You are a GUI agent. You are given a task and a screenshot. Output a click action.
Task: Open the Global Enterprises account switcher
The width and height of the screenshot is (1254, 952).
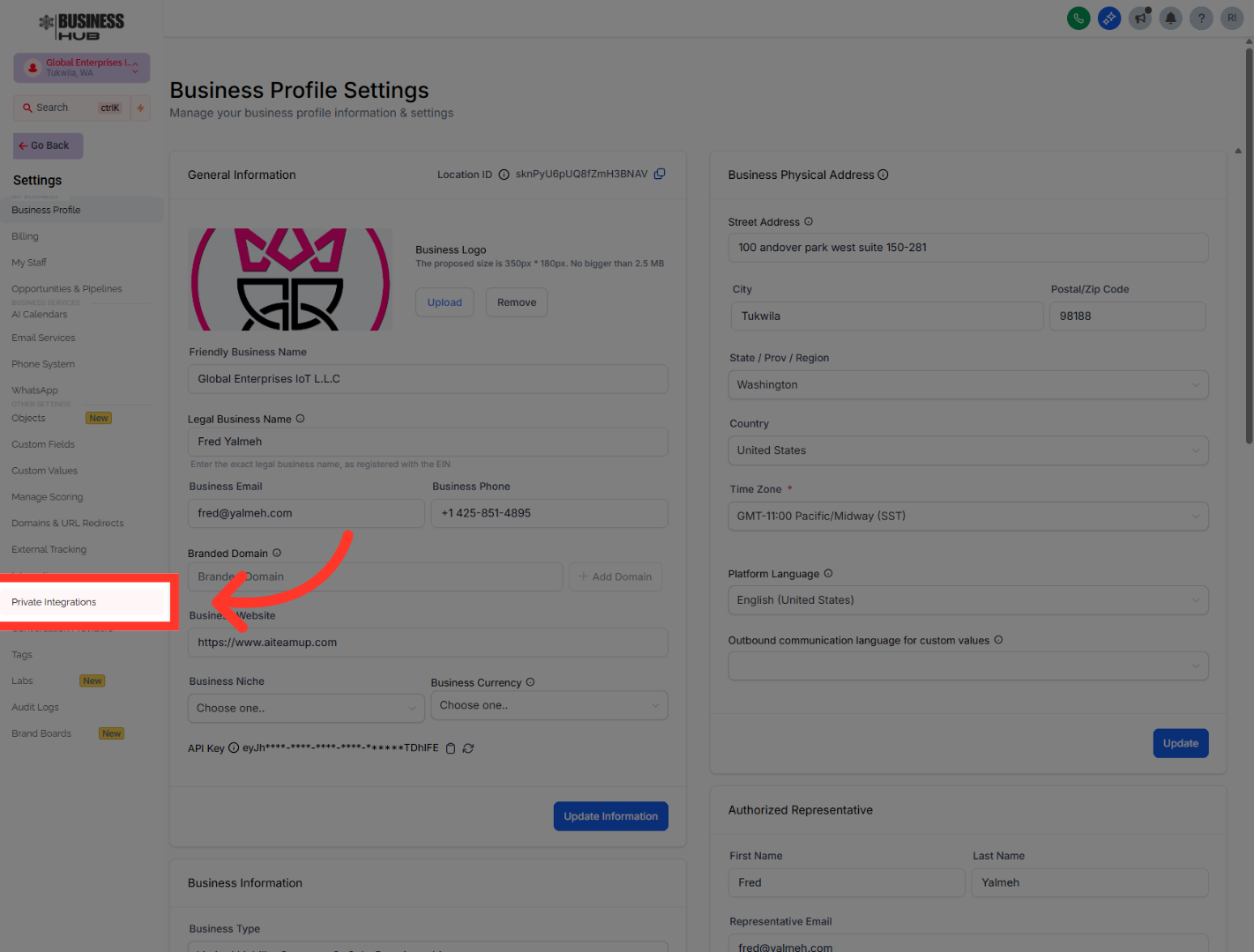coord(81,67)
